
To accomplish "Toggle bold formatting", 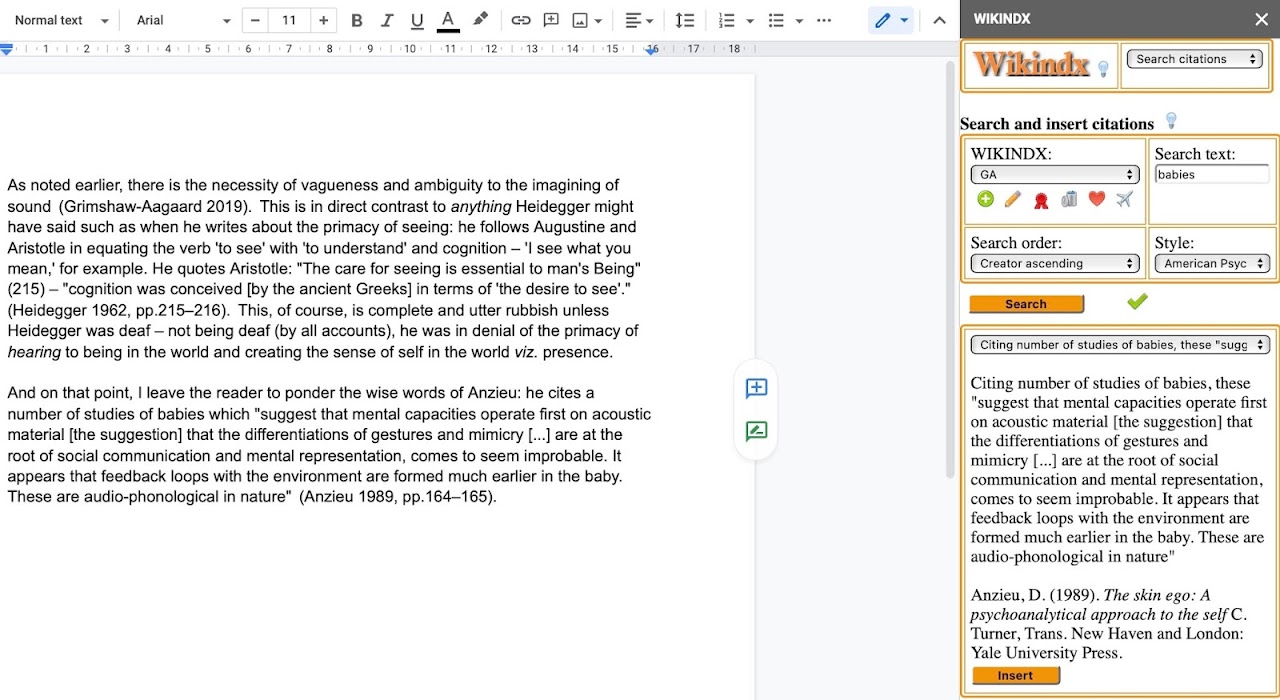I will pos(356,20).
